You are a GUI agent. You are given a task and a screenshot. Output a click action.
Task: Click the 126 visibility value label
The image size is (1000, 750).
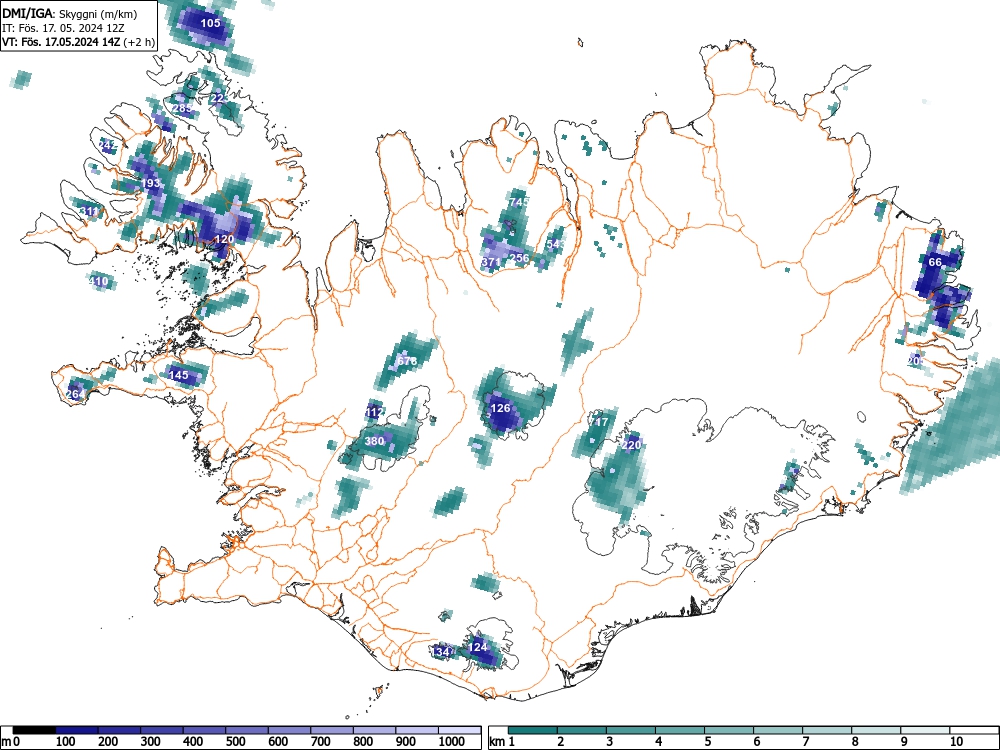click(x=501, y=408)
